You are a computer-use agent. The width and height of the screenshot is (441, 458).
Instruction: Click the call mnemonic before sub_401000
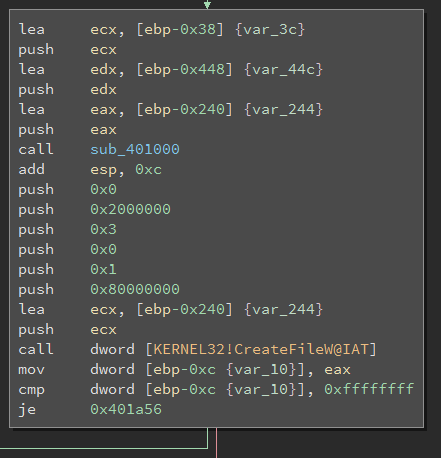[36, 150]
